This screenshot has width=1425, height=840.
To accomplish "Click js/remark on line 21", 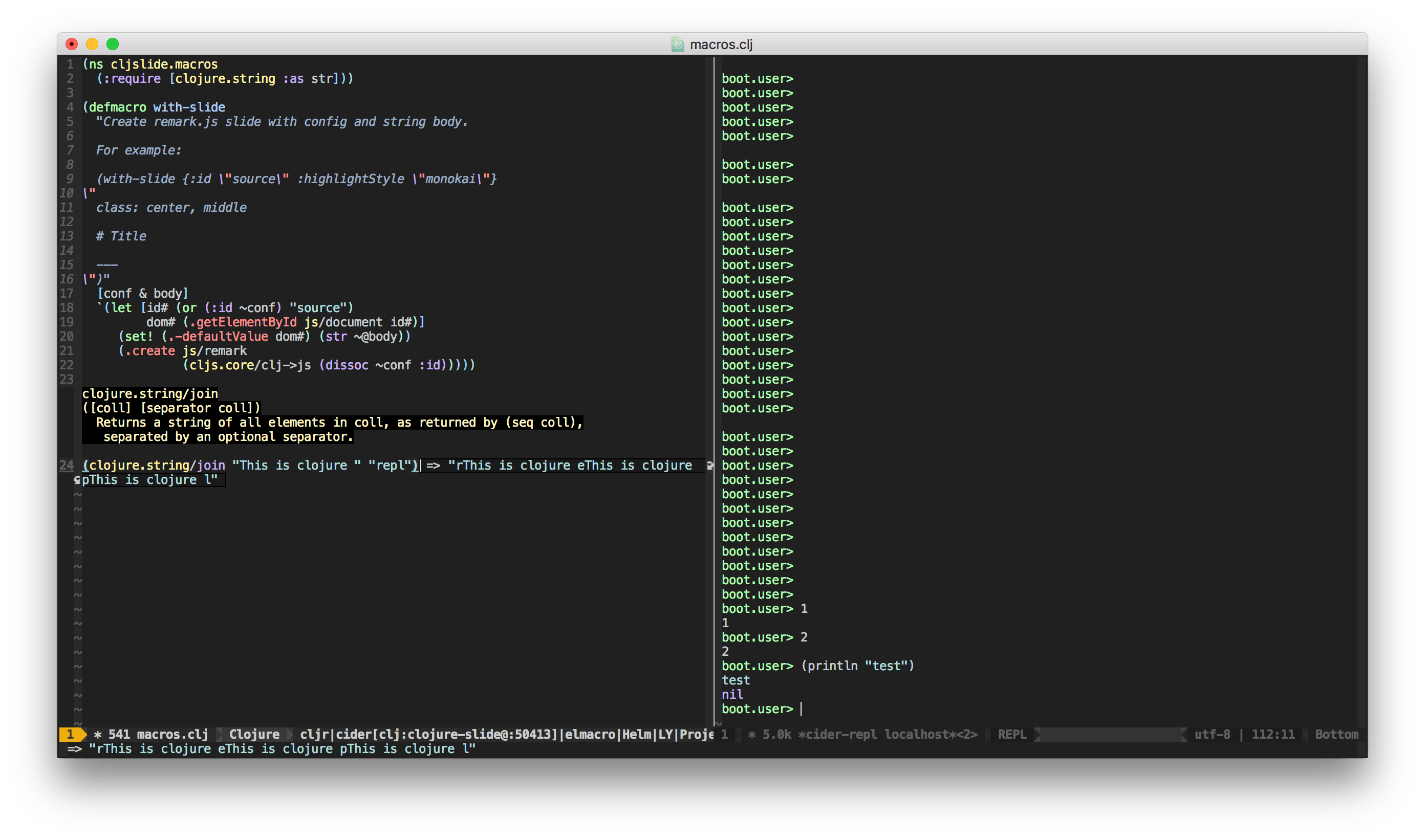I will click(x=214, y=351).
